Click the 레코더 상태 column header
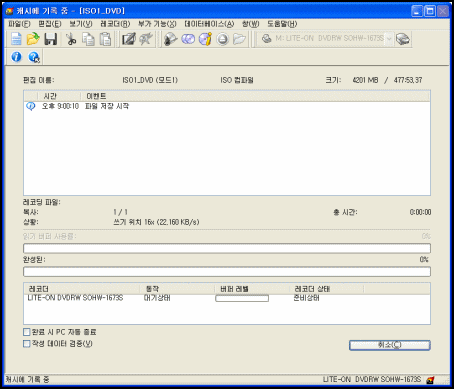The image size is (454, 389). (326, 289)
